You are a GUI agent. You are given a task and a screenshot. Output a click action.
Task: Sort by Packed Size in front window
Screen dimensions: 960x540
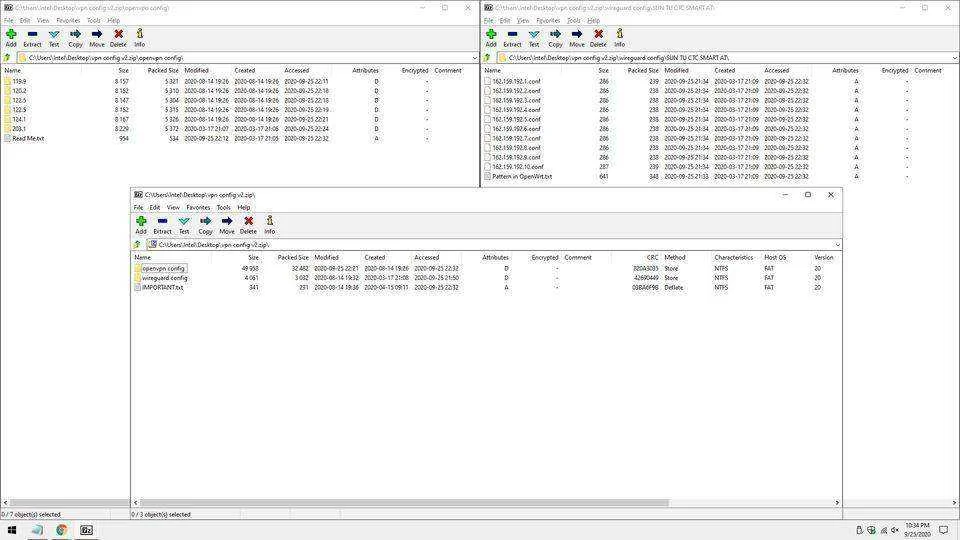point(293,257)
